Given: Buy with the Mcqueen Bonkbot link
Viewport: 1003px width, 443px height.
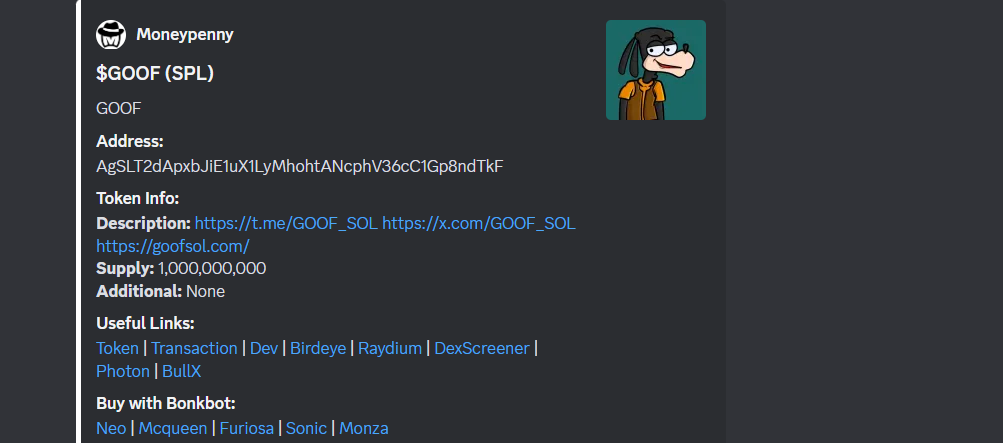Looking at the screenshot, I should click(173, 428).
